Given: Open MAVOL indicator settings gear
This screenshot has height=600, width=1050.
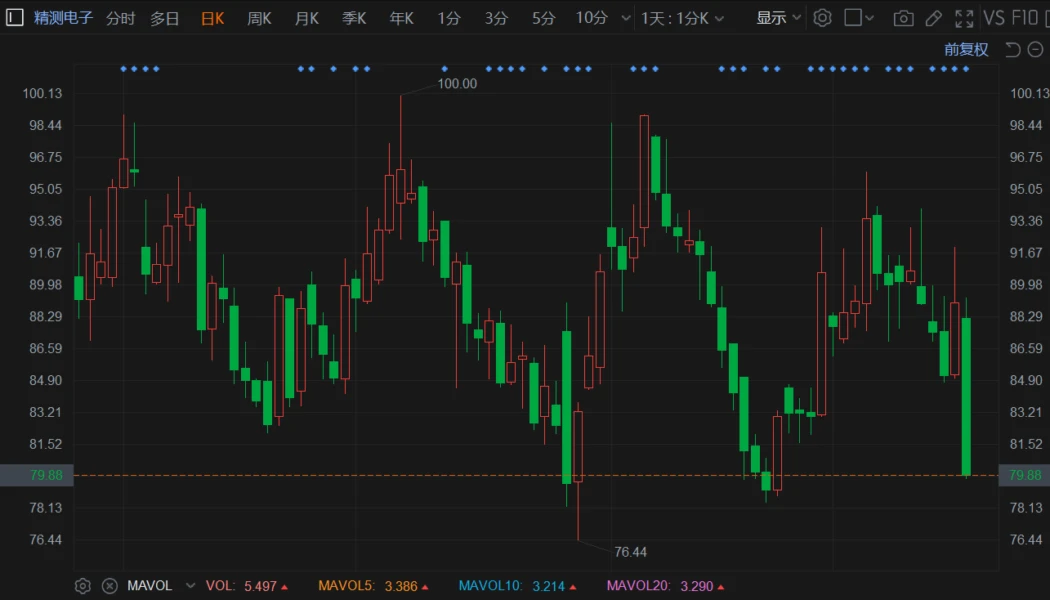Looking at the screenshot, I should pyautogui.click(x=83, y=586).
